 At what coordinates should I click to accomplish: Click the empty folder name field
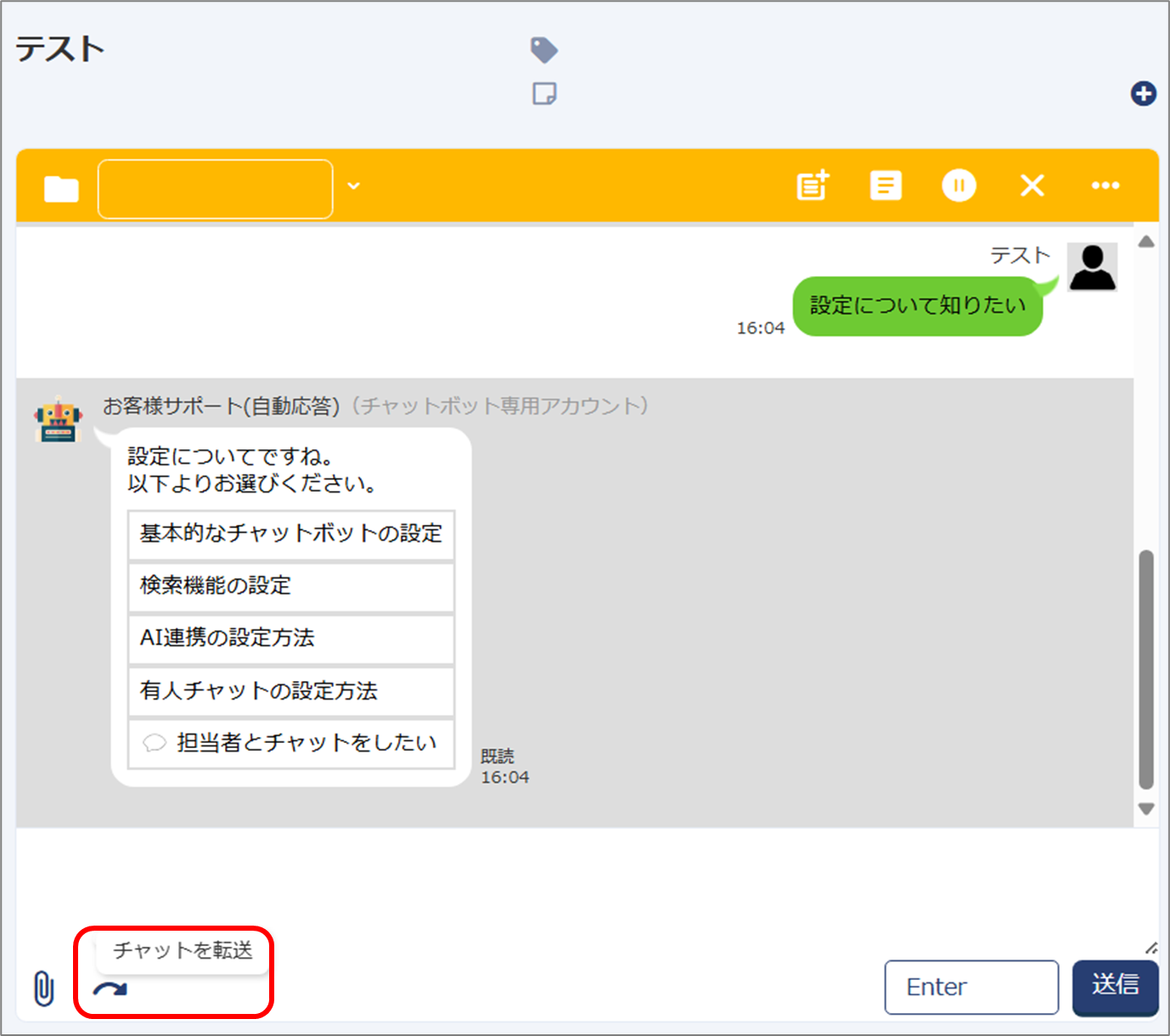[216, 189]
